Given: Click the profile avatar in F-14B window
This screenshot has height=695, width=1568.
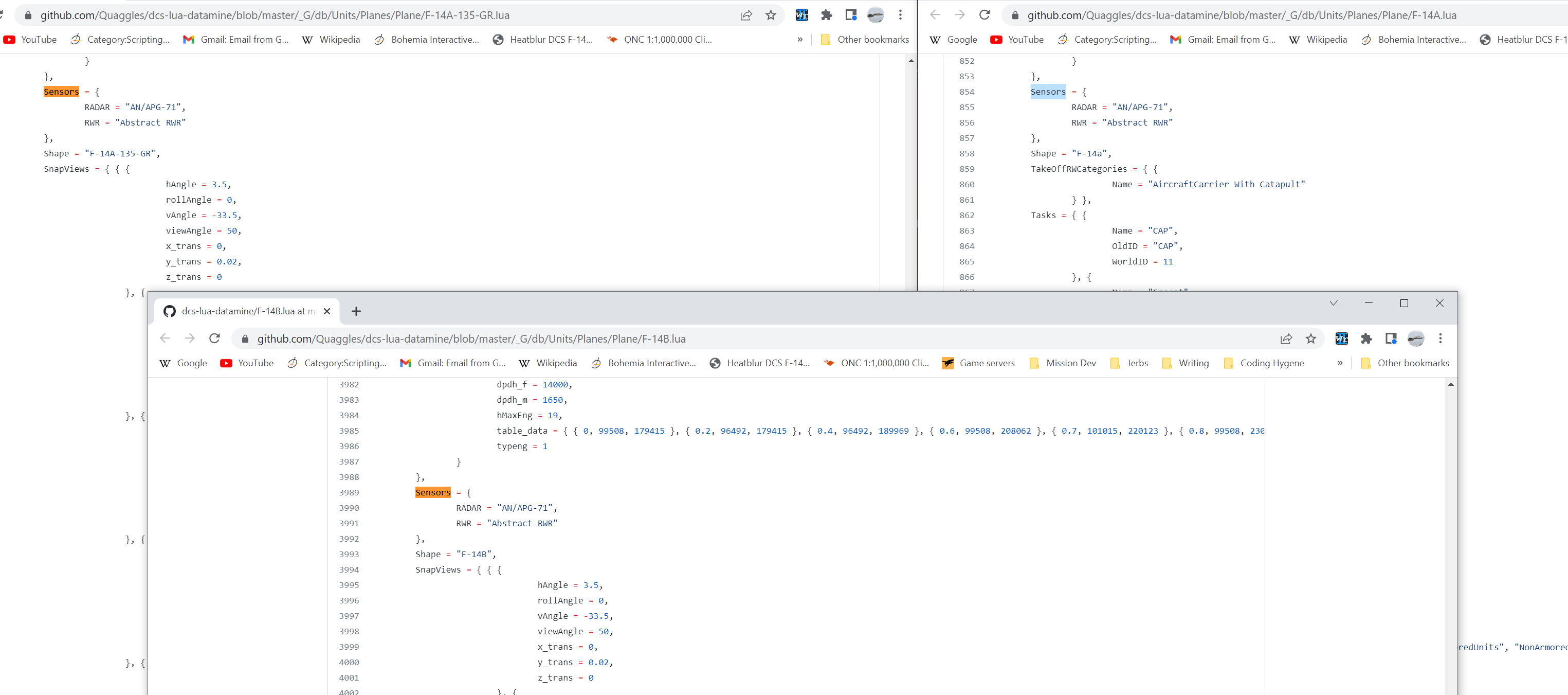Looking at the screenshot, I should (1416, 338).
